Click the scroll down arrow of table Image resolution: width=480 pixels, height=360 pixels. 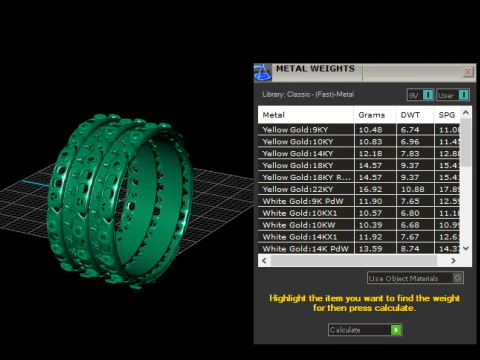466,248
